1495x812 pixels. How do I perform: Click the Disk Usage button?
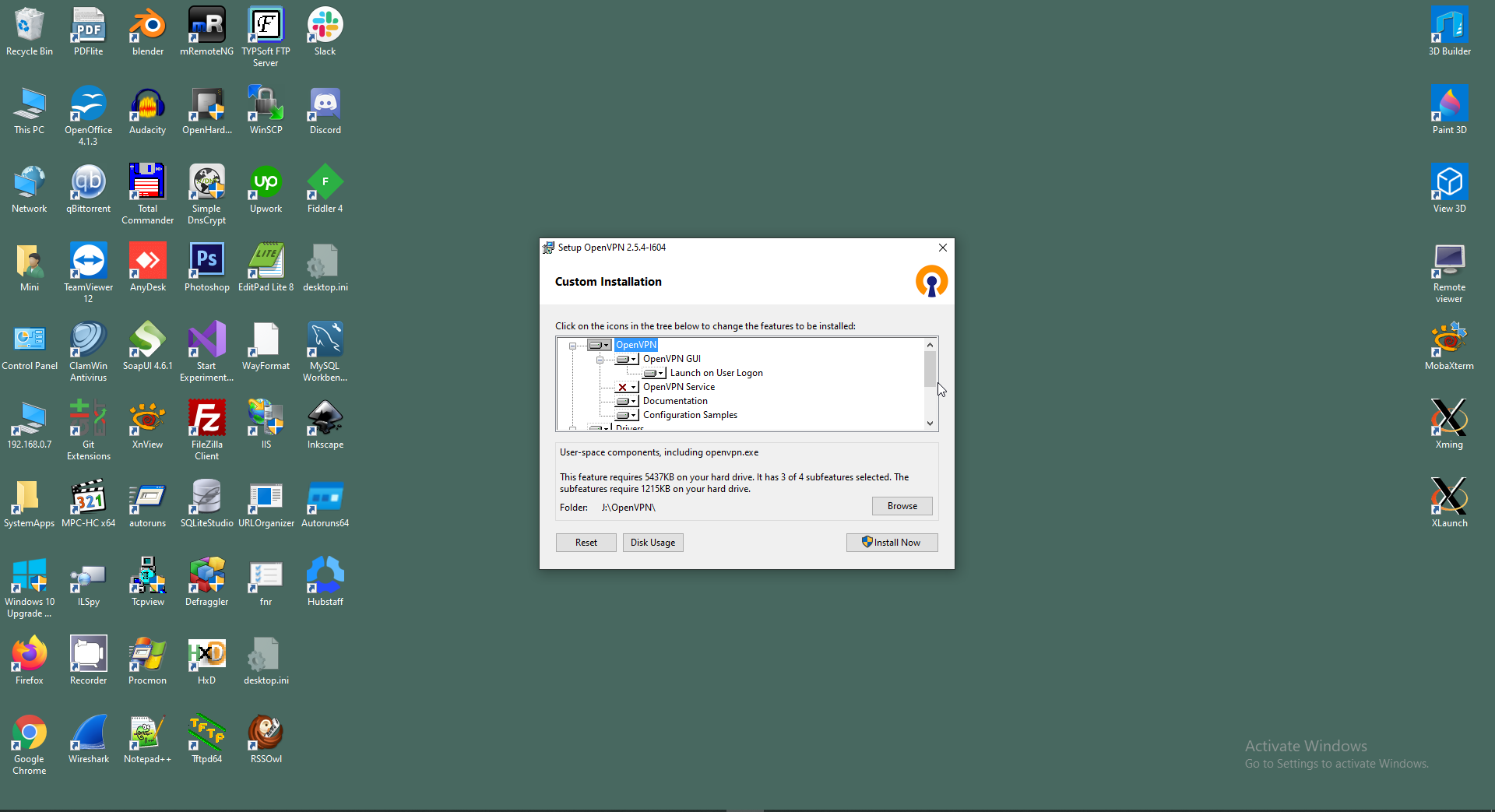click(x=653, y=543)
